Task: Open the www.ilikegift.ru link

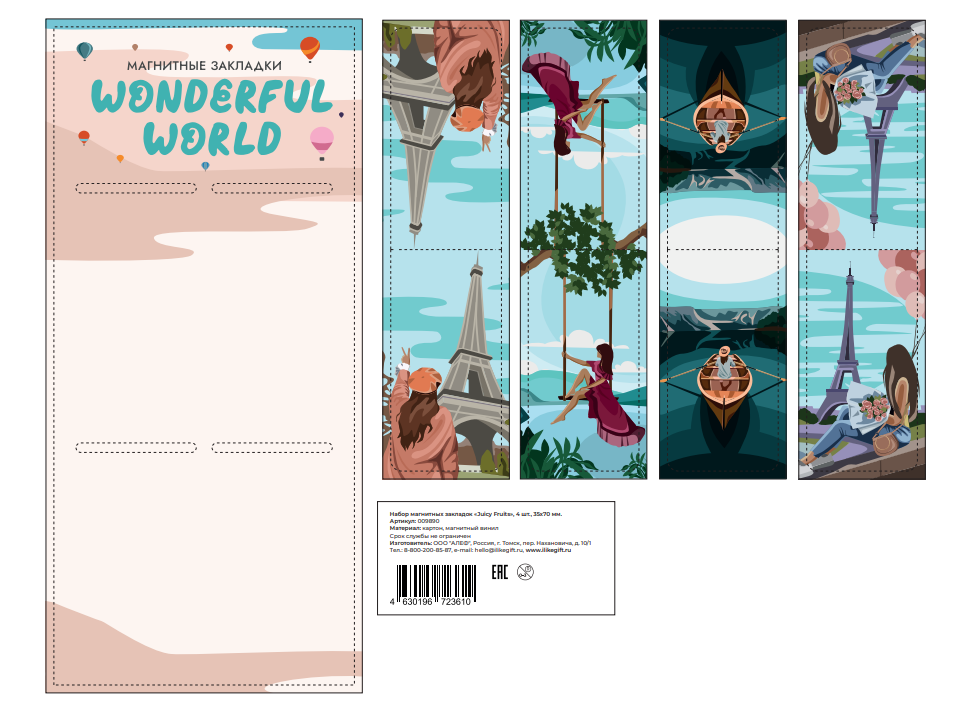Action: (548, 550)
